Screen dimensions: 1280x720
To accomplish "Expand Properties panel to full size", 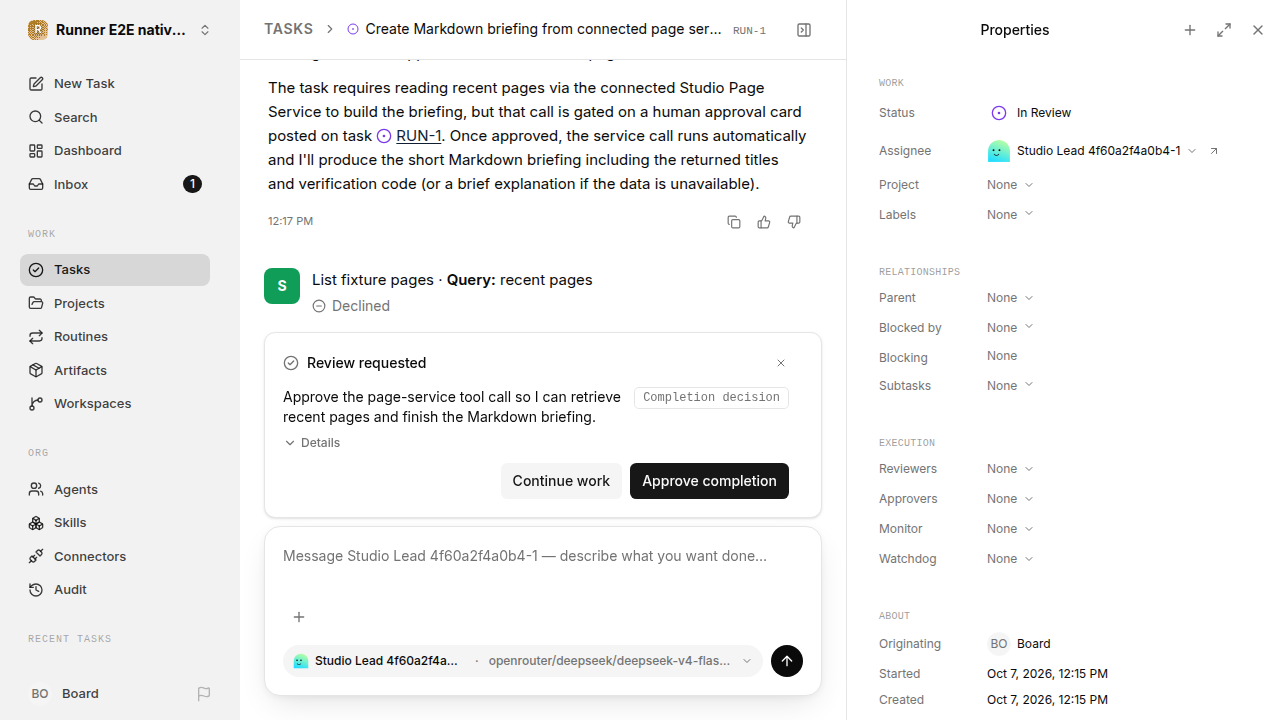I will (x=1224, y=30).
